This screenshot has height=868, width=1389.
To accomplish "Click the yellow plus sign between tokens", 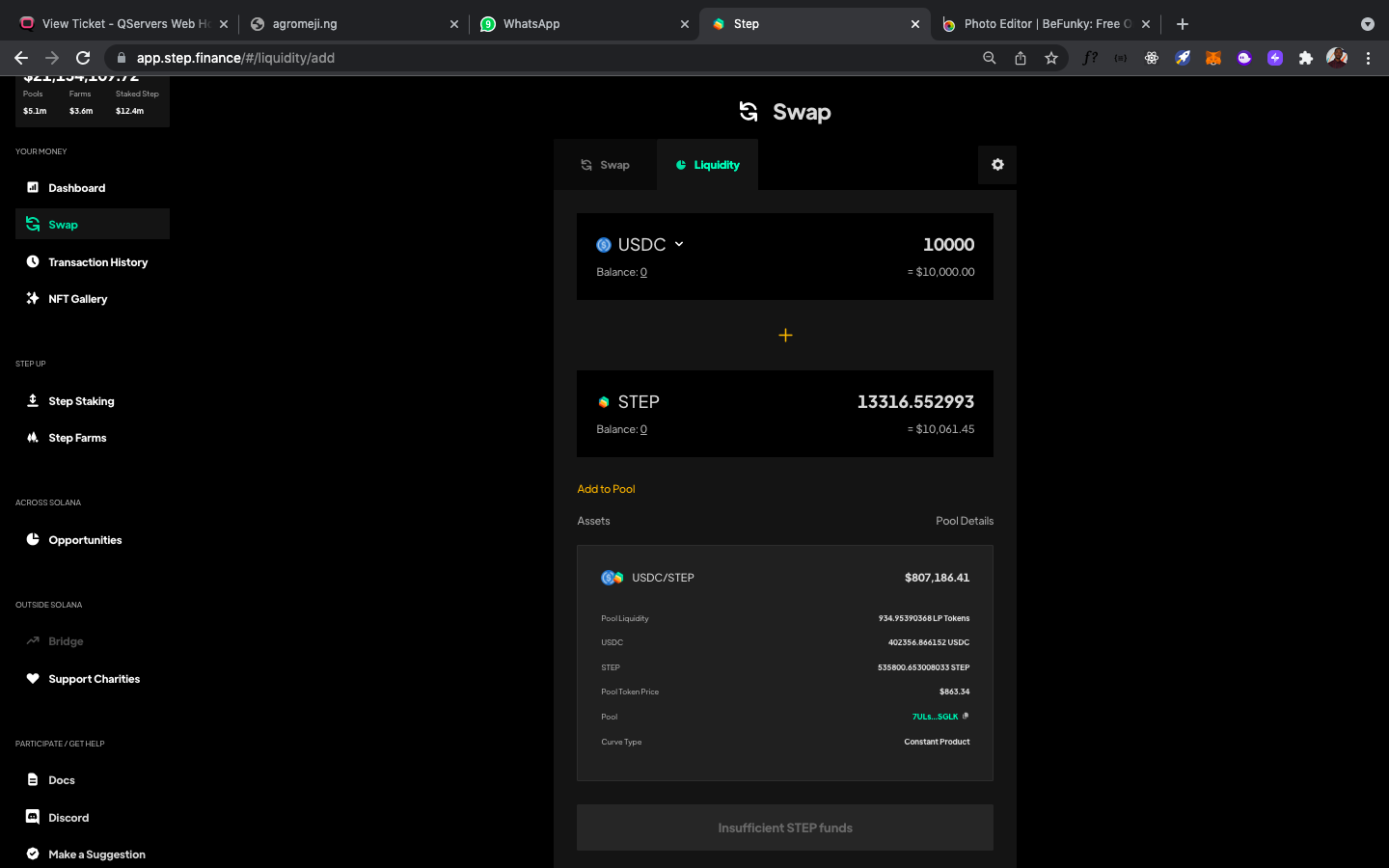I will coord(785,335).
